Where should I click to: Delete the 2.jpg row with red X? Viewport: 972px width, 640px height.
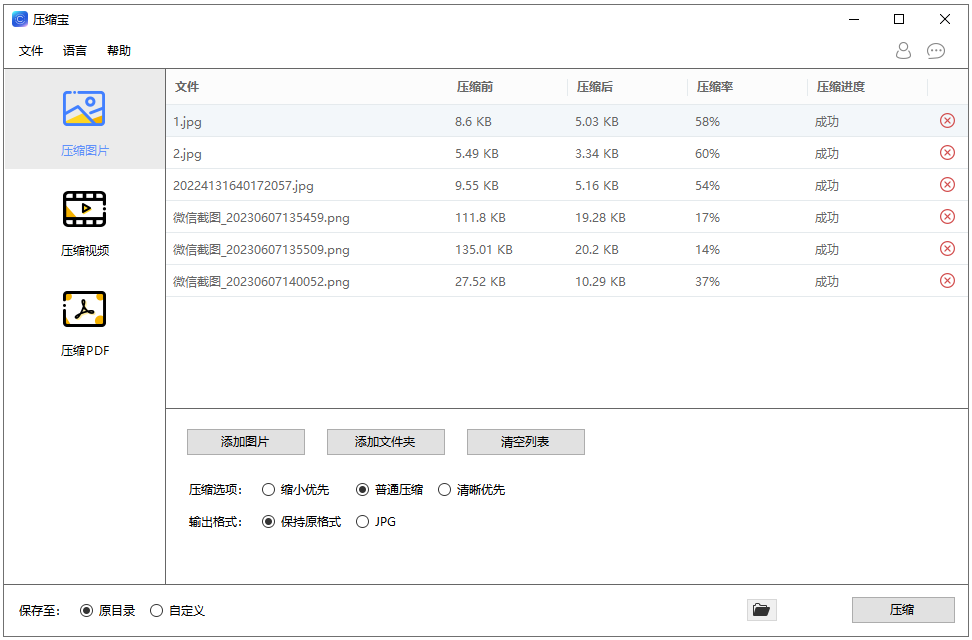point(947,153)
